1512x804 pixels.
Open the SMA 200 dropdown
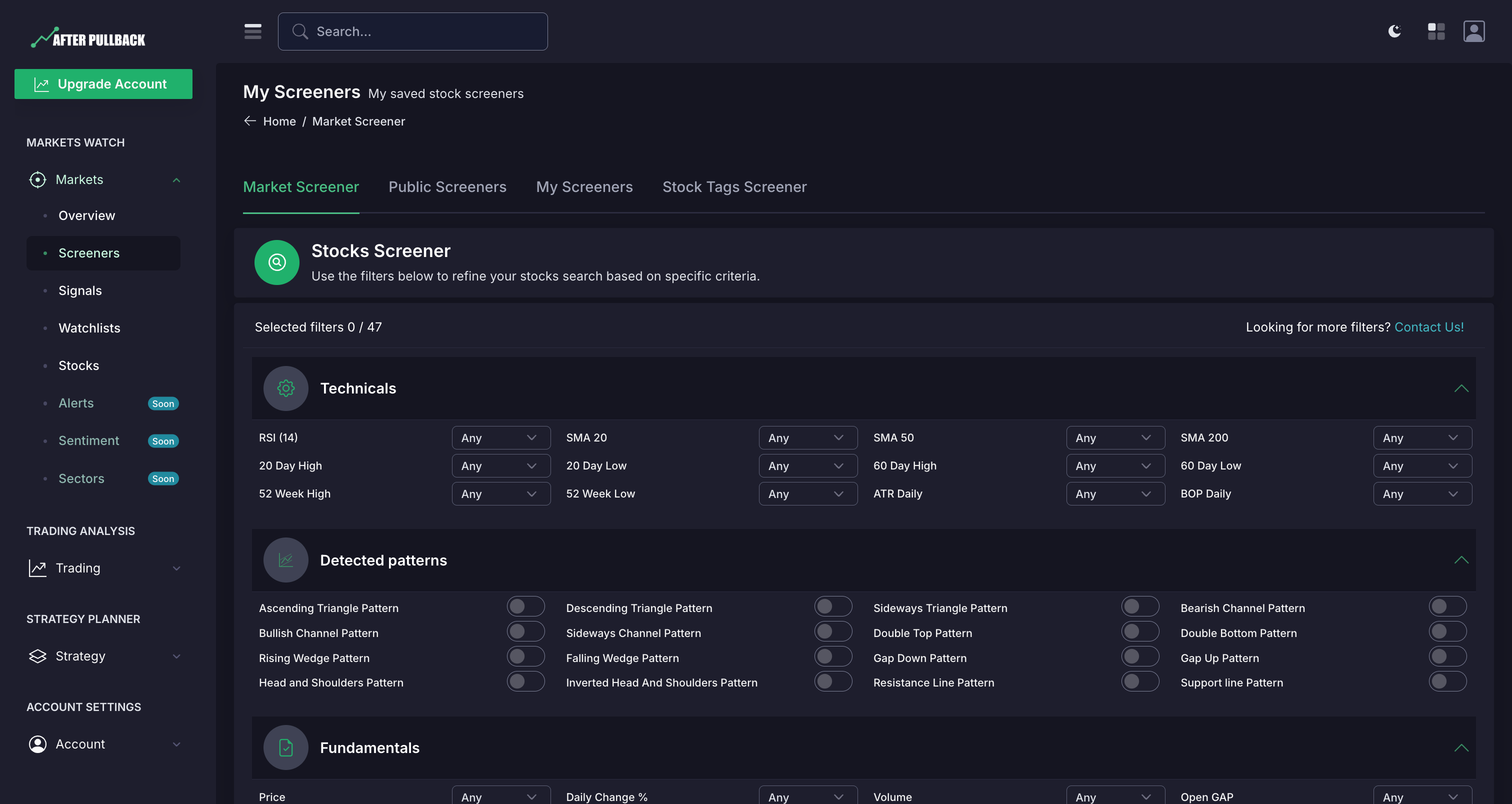tap(1421, 438)
